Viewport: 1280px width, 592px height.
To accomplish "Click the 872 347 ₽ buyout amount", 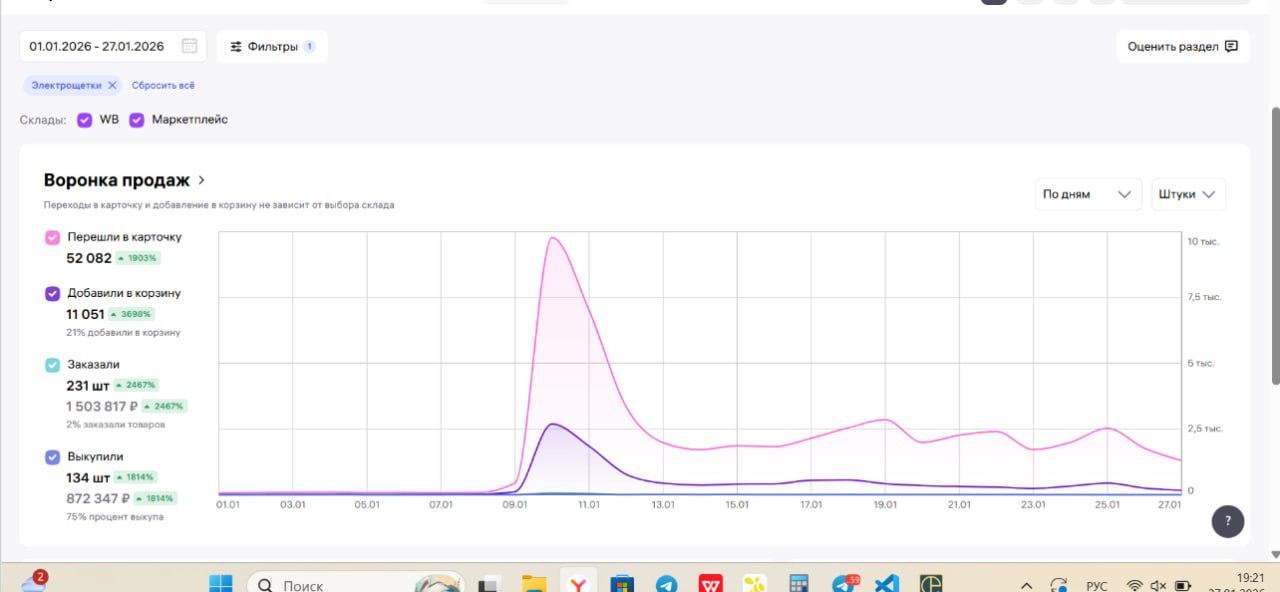I will coord(98,498).
